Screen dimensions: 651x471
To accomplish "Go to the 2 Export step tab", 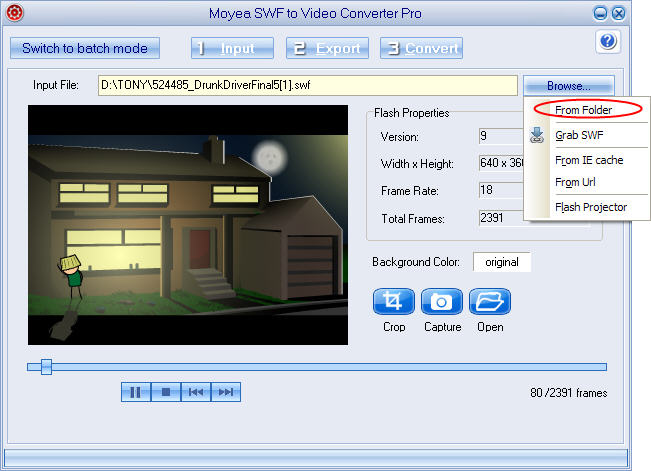I will (x=327, y=48).
